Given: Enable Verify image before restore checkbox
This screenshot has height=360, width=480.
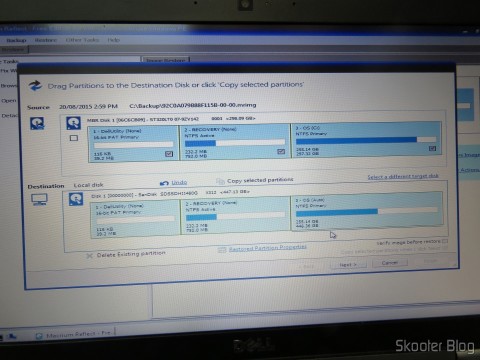Looking at the screenshot, I should tap(445, 241).
